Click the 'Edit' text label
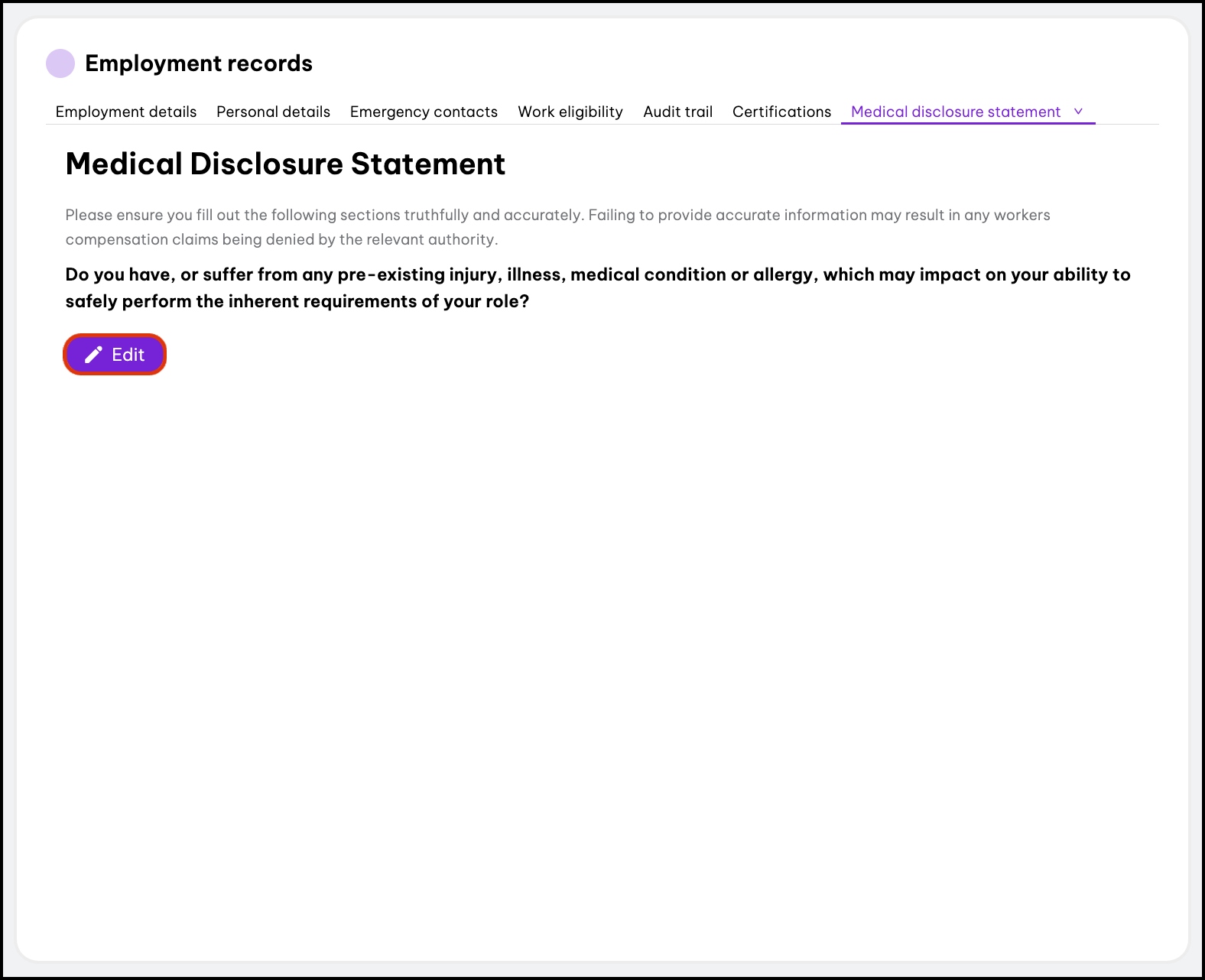Image resolution: width=1205 pixels, height=980 pixels. [128, 355]
